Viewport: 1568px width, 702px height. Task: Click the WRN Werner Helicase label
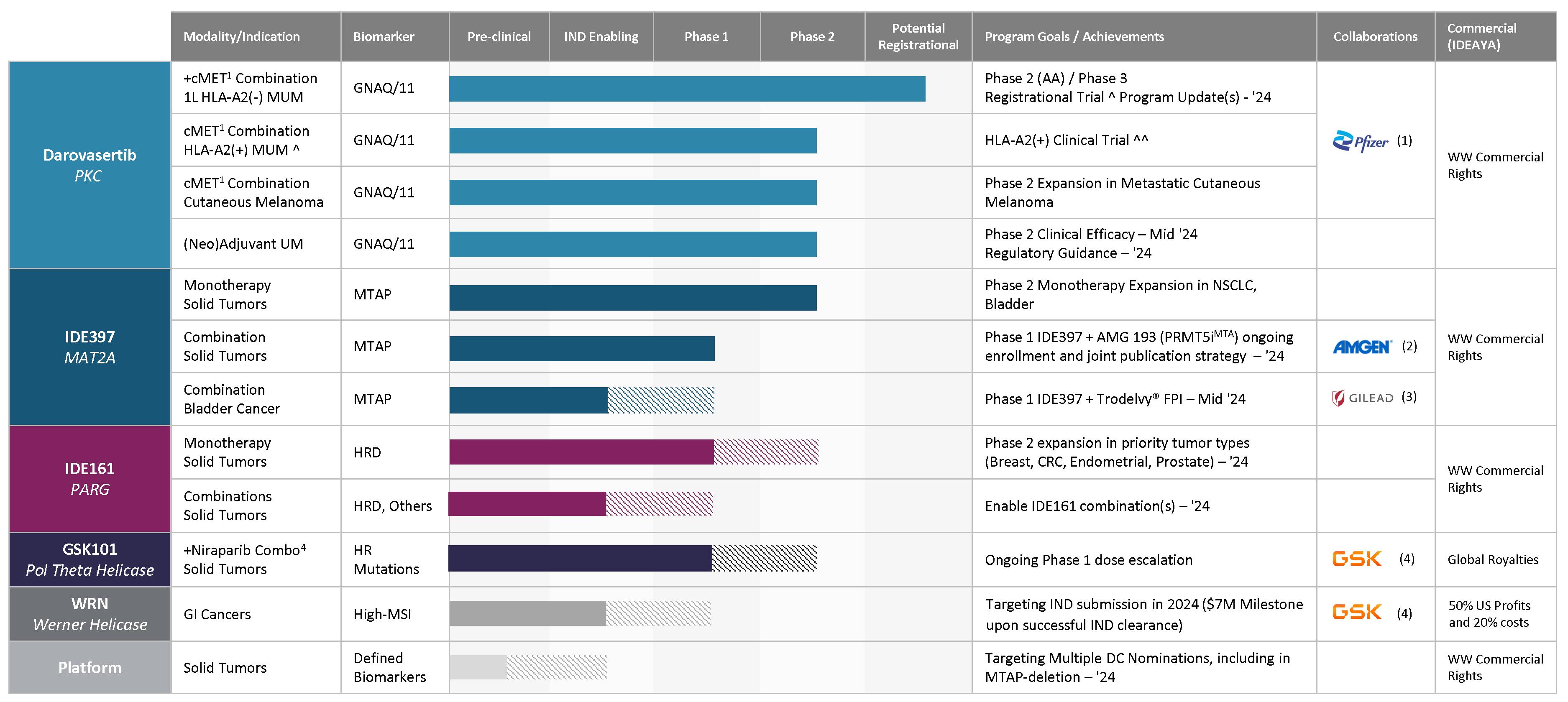pyautogui.click(x=90, y=614)
